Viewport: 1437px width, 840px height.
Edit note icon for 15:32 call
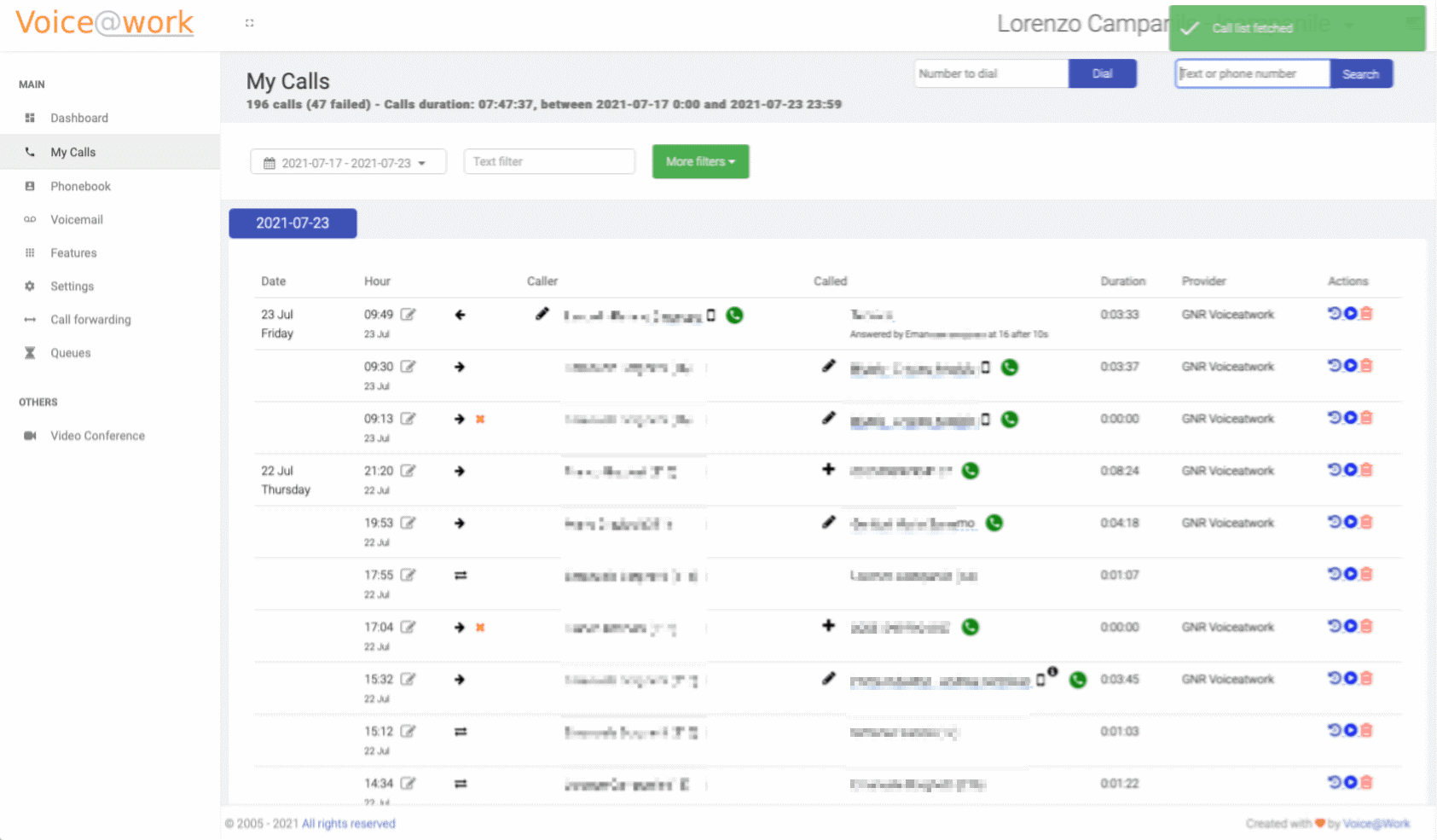[409, 679]
